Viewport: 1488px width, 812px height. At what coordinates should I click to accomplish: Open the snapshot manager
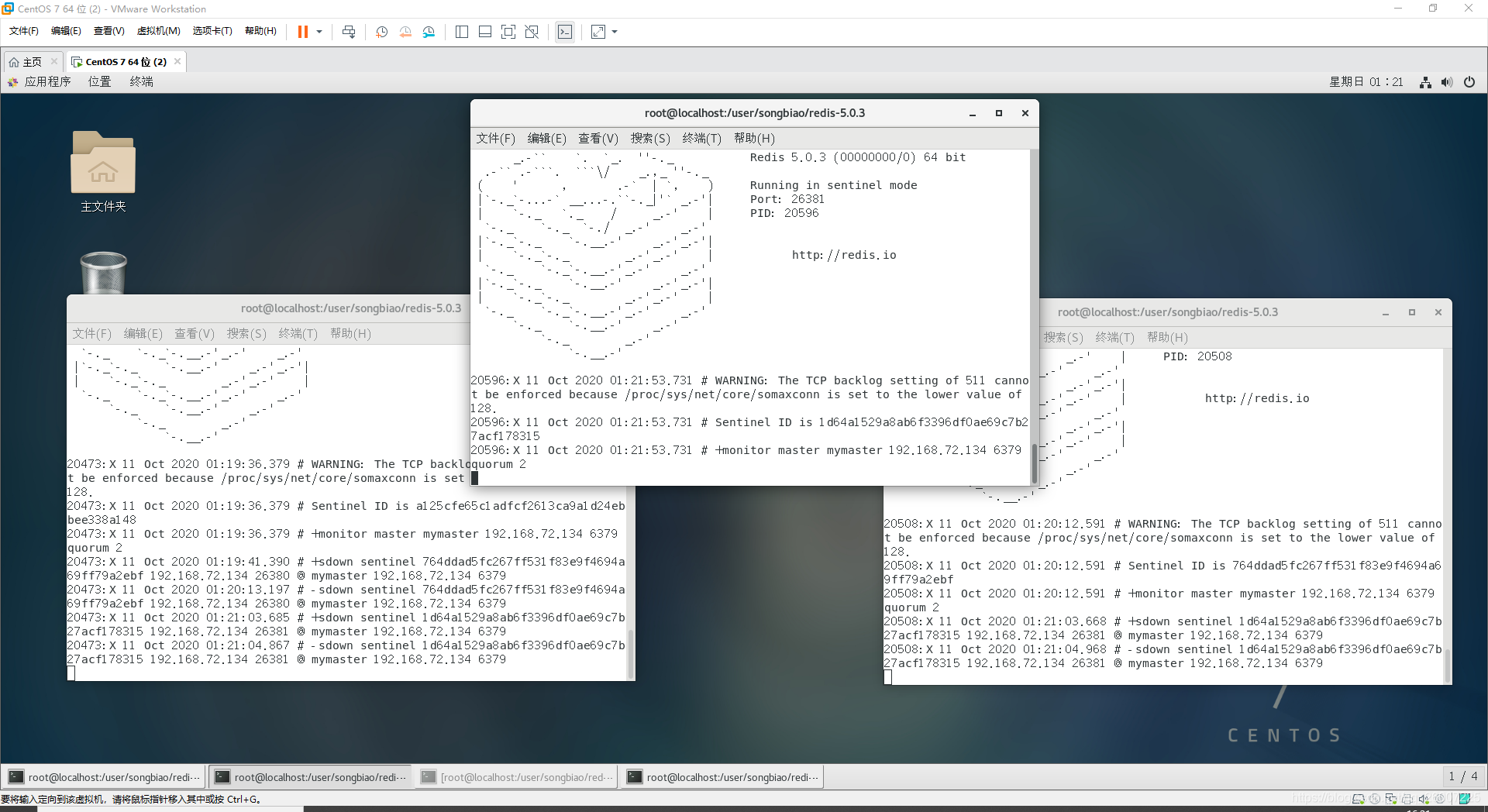click(x=429, y=32)
